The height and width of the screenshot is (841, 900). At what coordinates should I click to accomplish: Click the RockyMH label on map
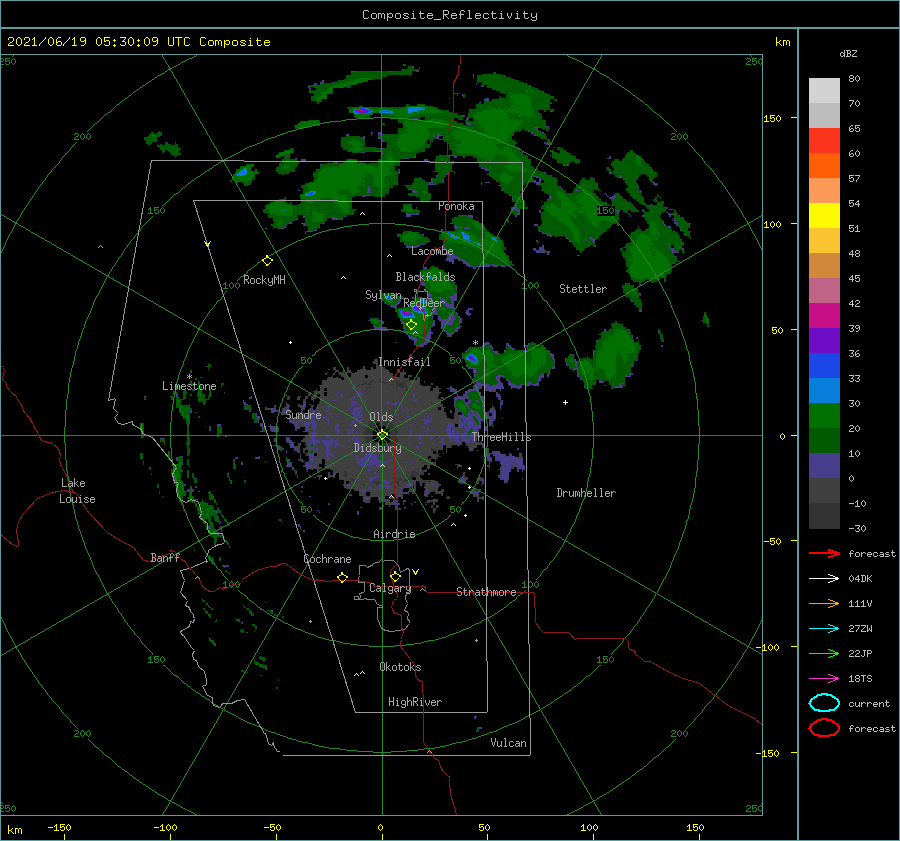(x=264, y=280)
